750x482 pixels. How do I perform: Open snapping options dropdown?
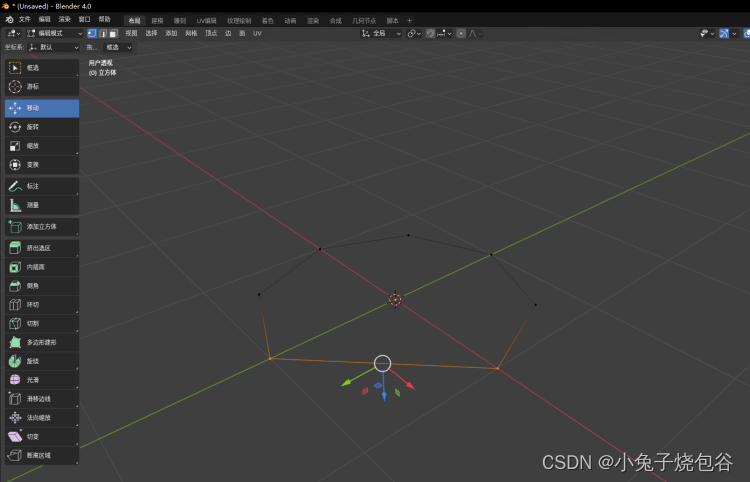point(444,33)
